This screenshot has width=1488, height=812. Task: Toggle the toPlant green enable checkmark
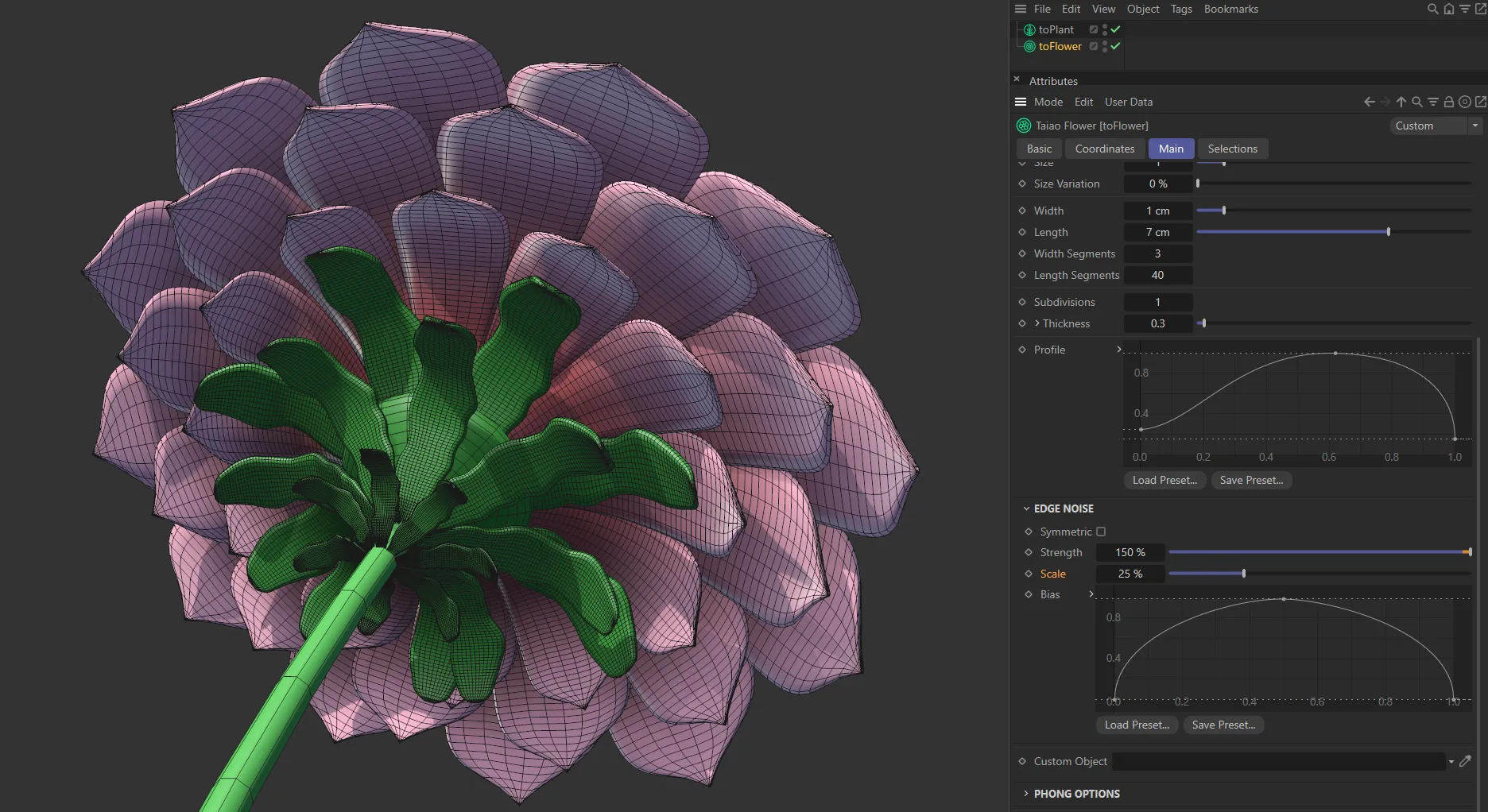(x=1116, y=29)
